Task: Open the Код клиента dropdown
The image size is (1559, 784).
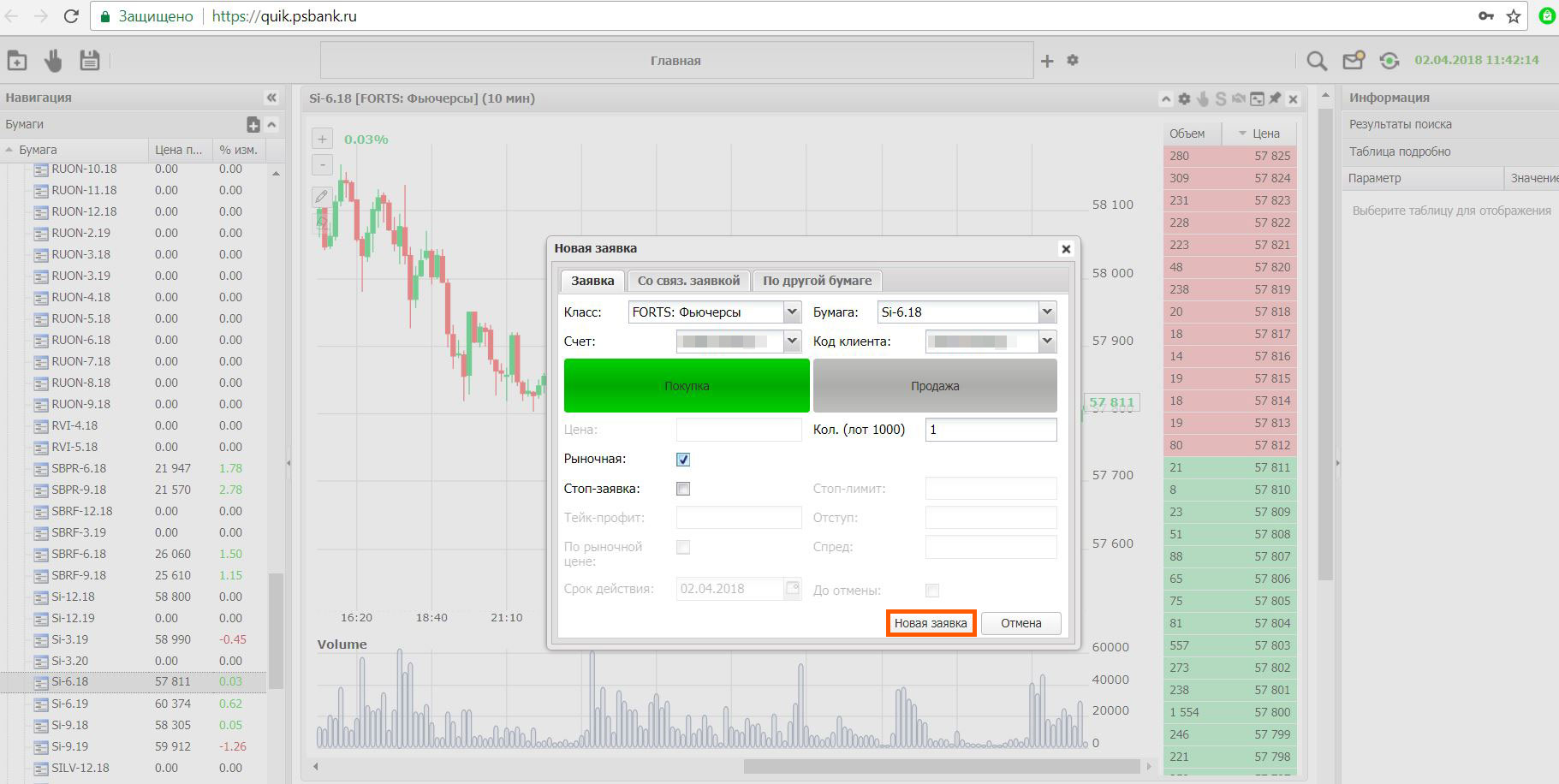Action: 1047,342
